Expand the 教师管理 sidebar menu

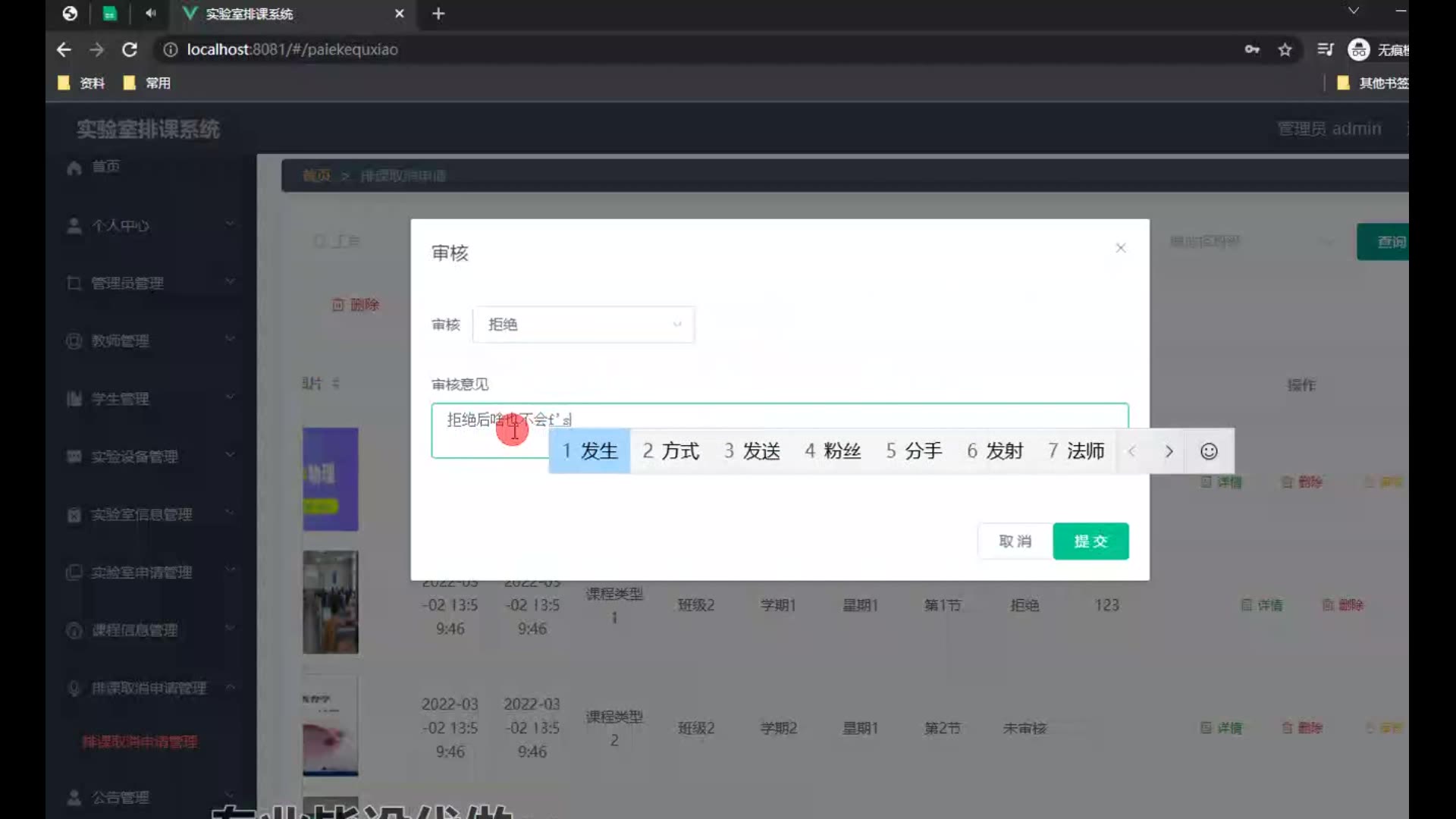click(151, 340)
